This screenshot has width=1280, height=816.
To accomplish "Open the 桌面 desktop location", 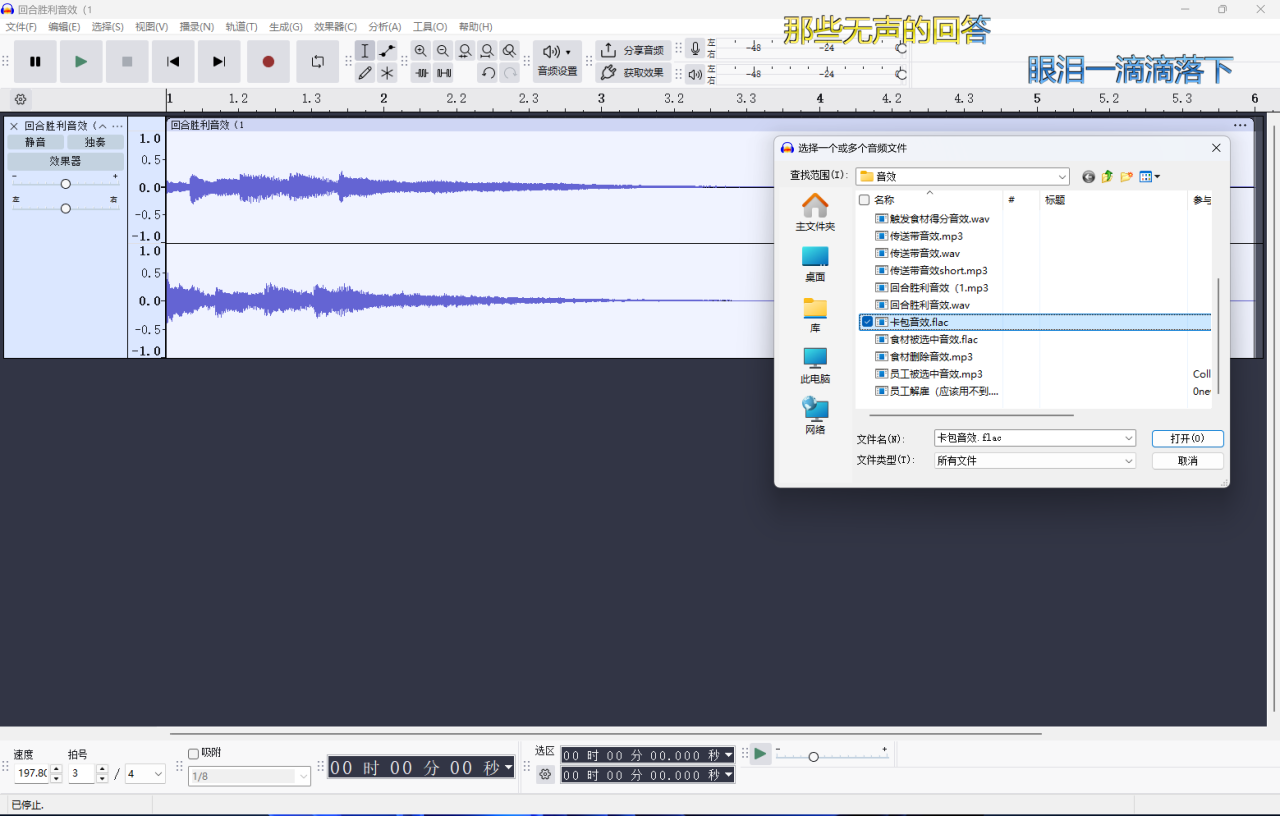I will [815, 264].
